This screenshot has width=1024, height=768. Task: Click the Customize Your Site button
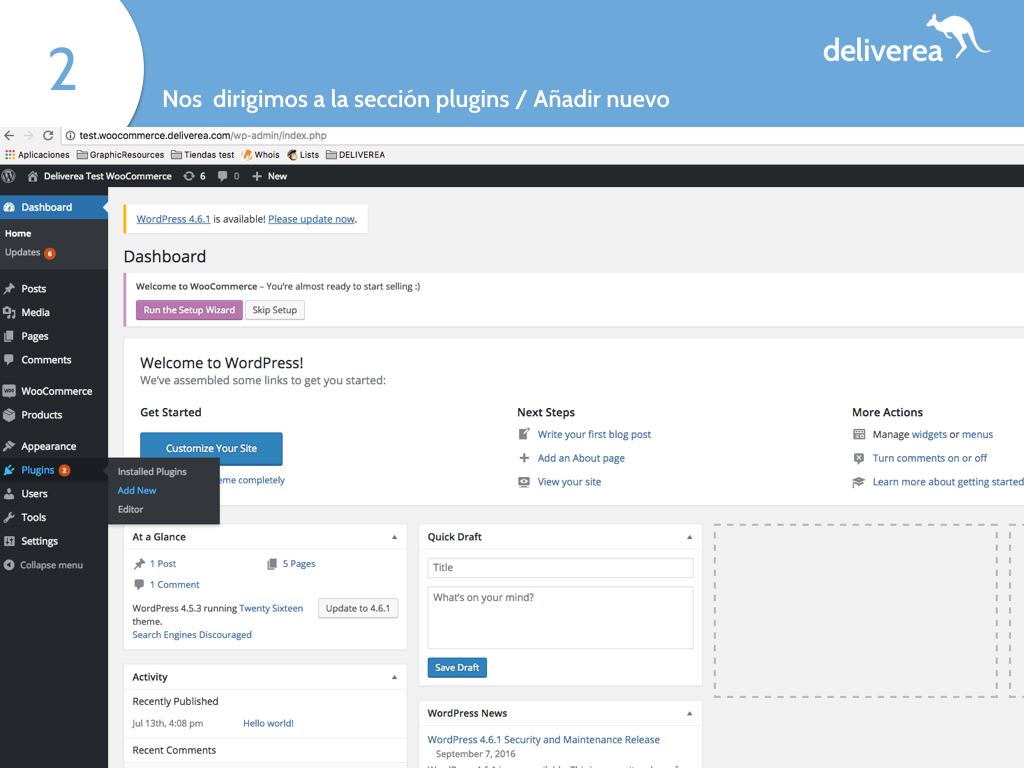[x=212, y=449]
